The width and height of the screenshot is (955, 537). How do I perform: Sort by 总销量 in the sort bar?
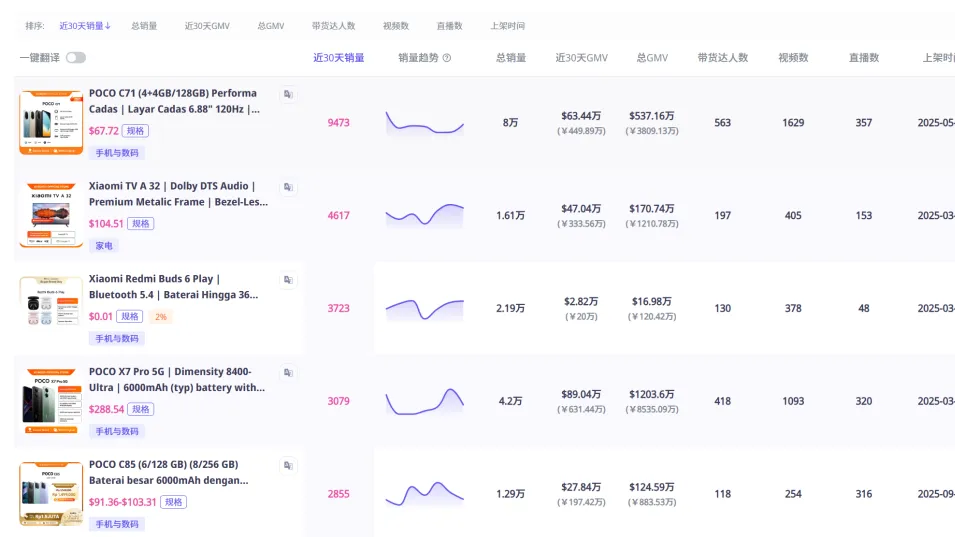click(144, 25)
